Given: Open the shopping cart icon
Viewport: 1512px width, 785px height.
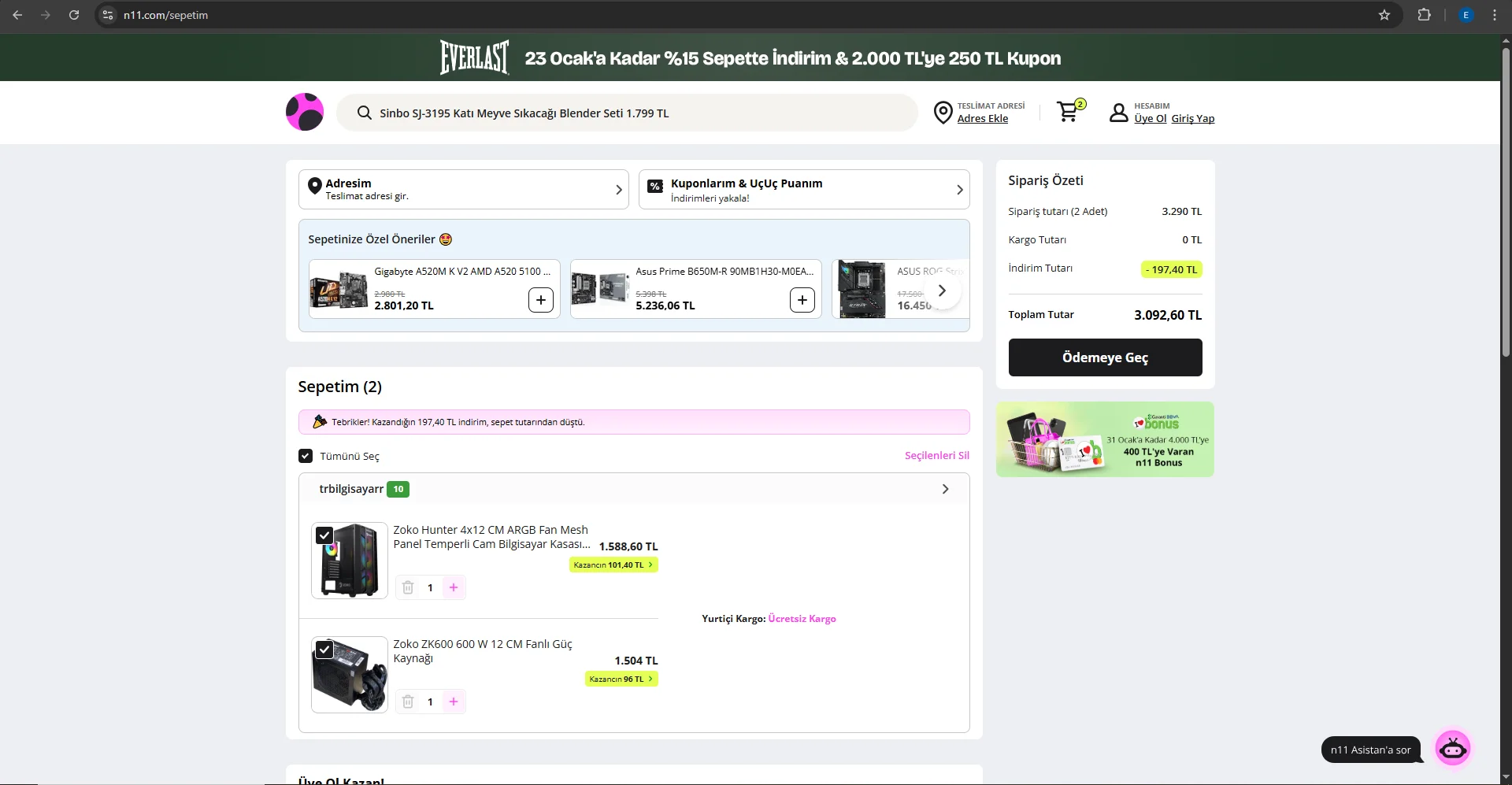Looking at the screenshot, I should pos(1069,112).
